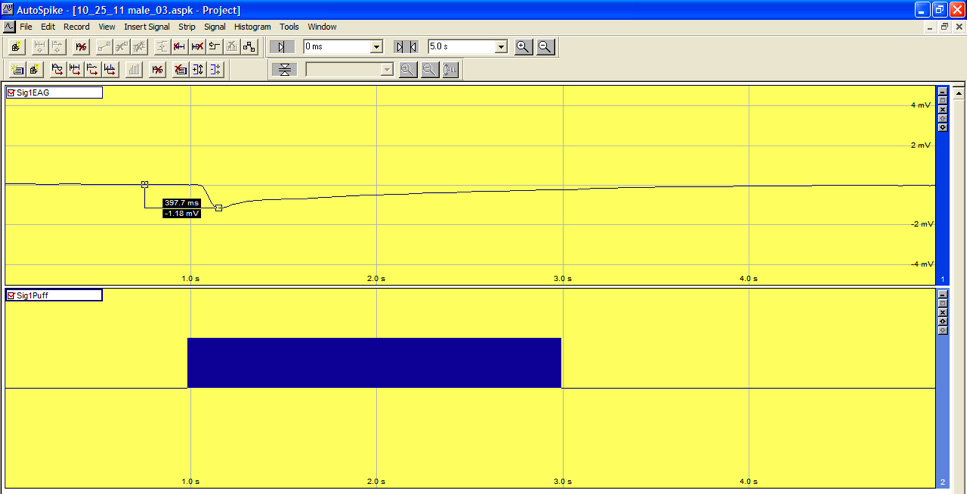
Task: Open the Insert Signal menu
Action: 146,27
